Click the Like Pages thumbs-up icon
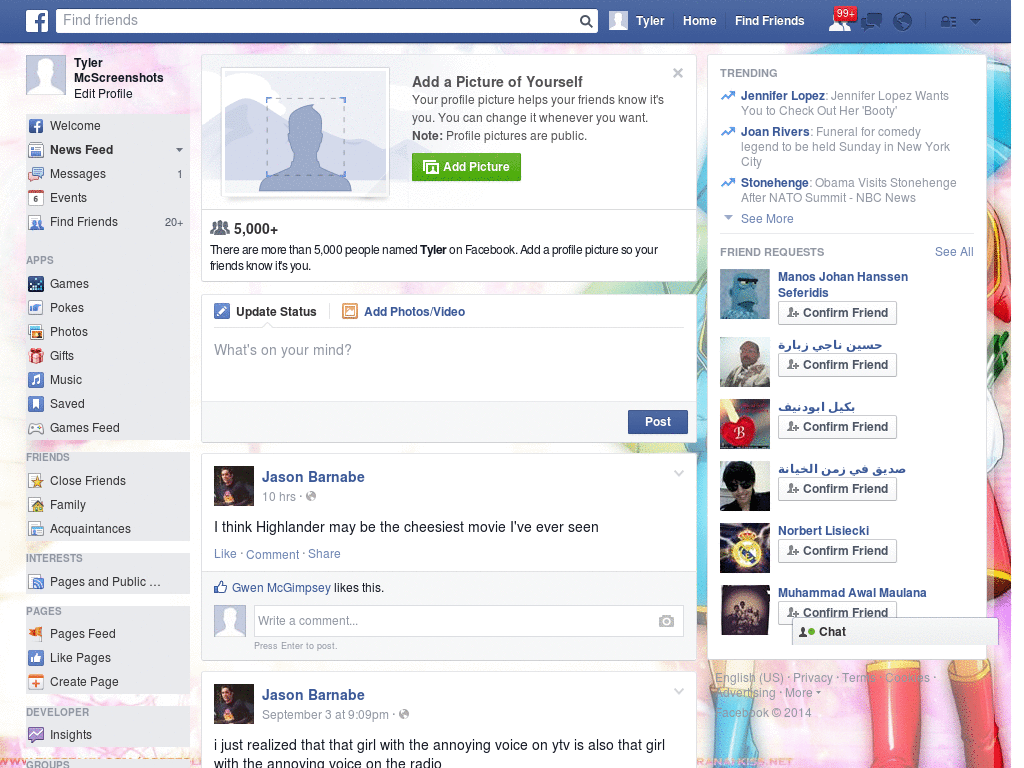The width and height of the screenshot is (1024, 768). 36,658
